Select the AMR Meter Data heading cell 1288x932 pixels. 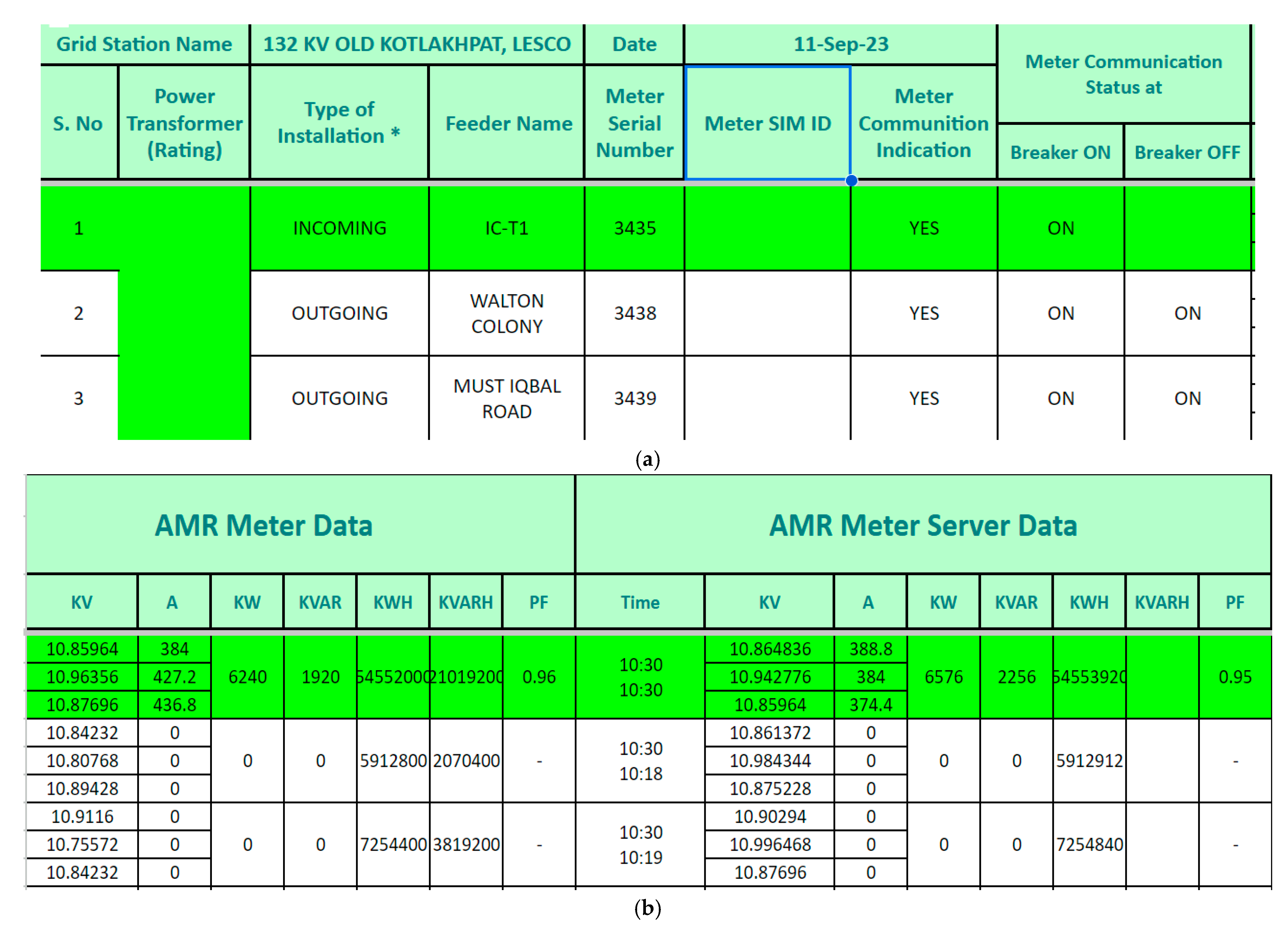click(263, 525)
